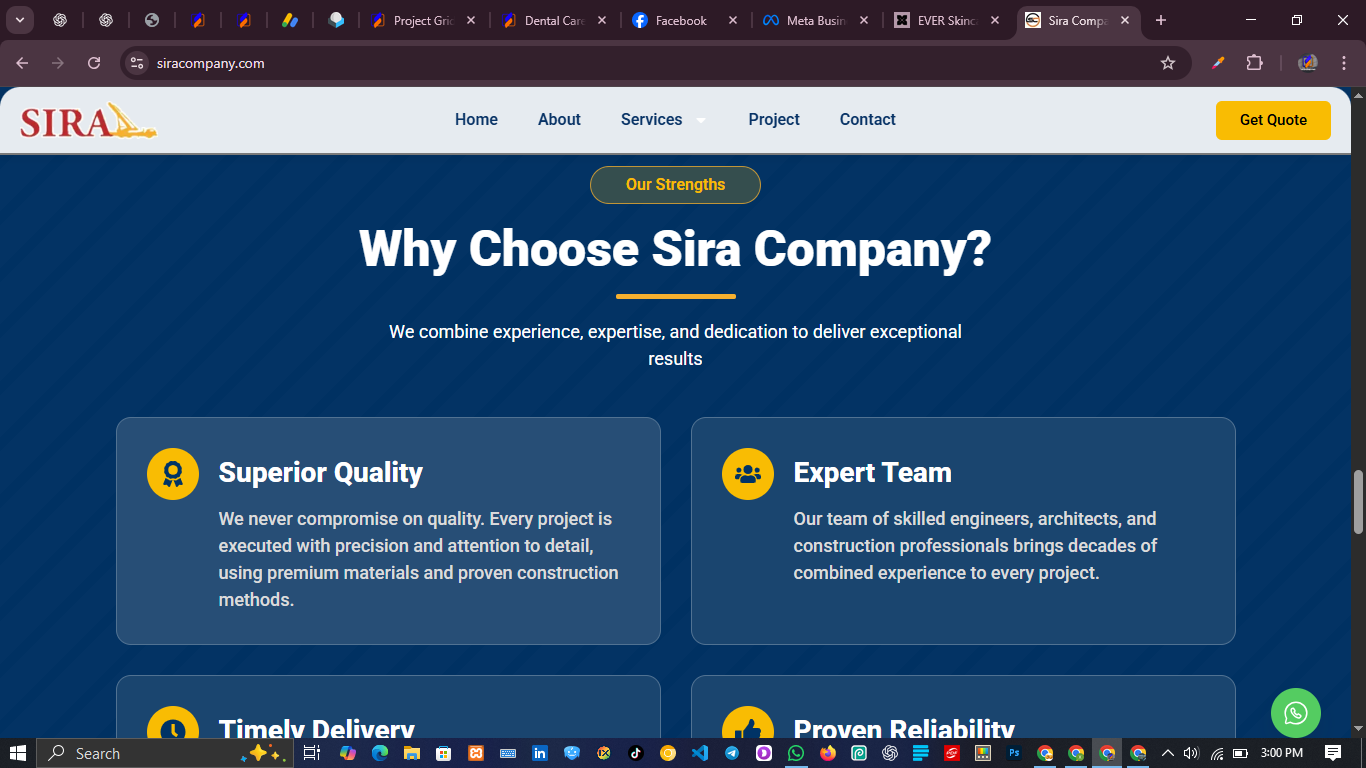
Task: Launch Photoshop from the taskbar
Action: point(1013,753)
